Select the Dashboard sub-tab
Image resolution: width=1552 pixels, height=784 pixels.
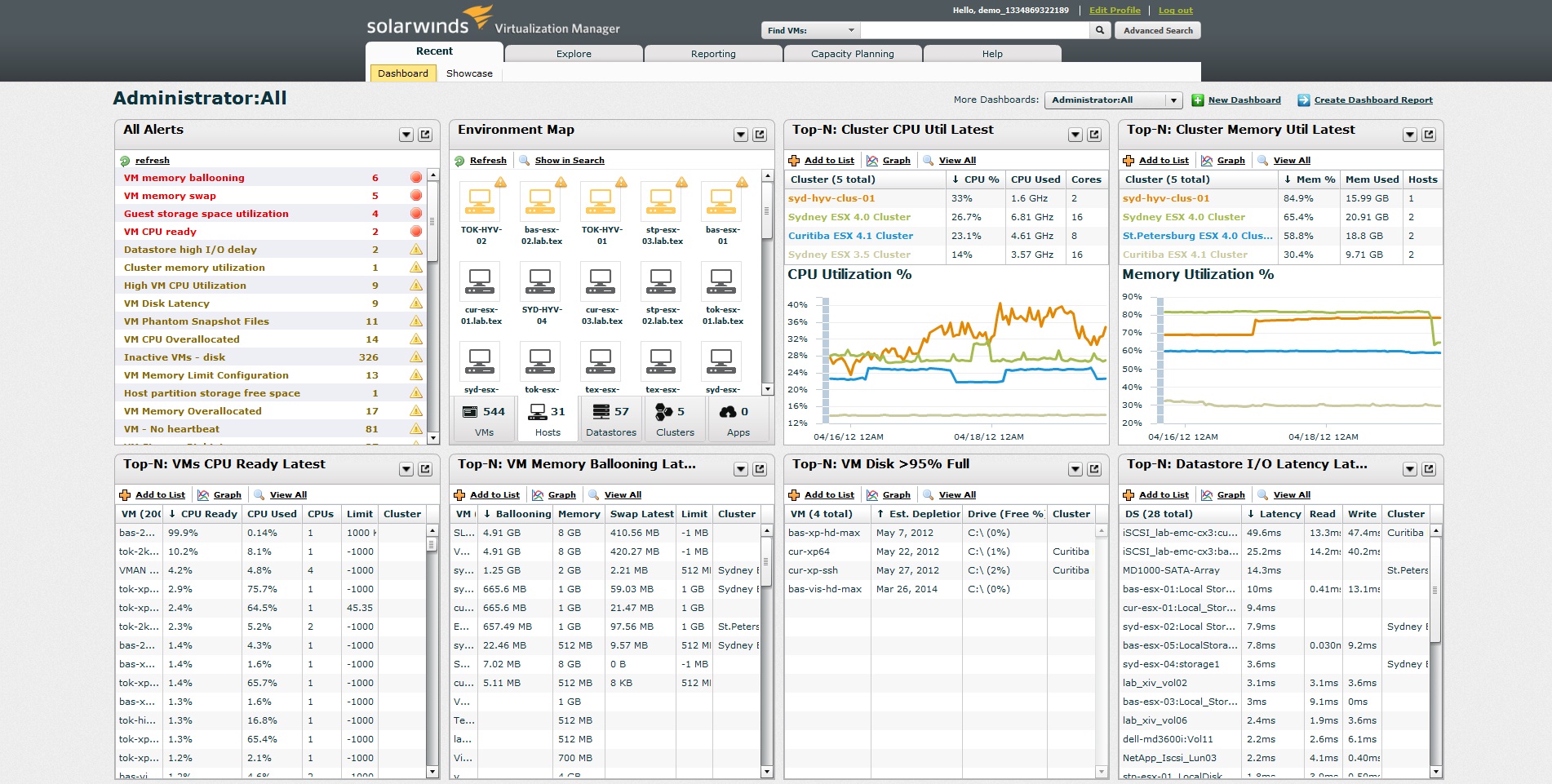point(403,73)
